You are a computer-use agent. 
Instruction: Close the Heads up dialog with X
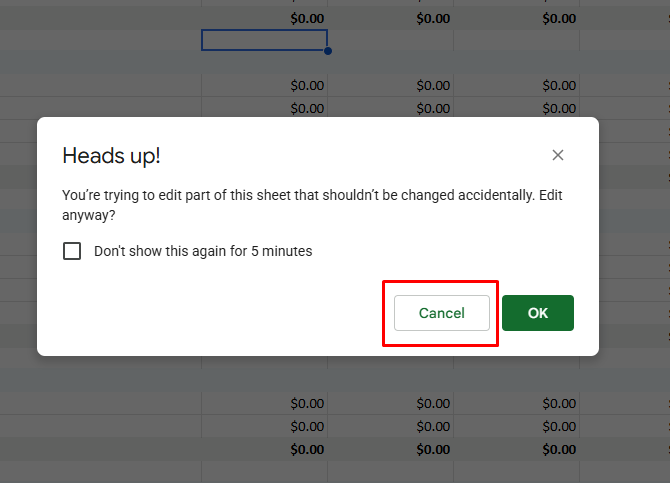tap(558, 155)
